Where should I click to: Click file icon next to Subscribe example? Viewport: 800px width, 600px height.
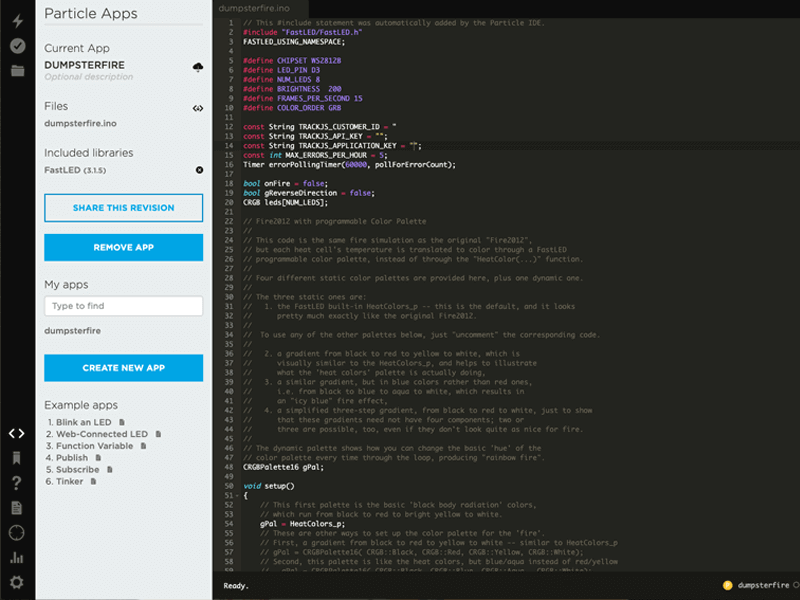point(110,469)
